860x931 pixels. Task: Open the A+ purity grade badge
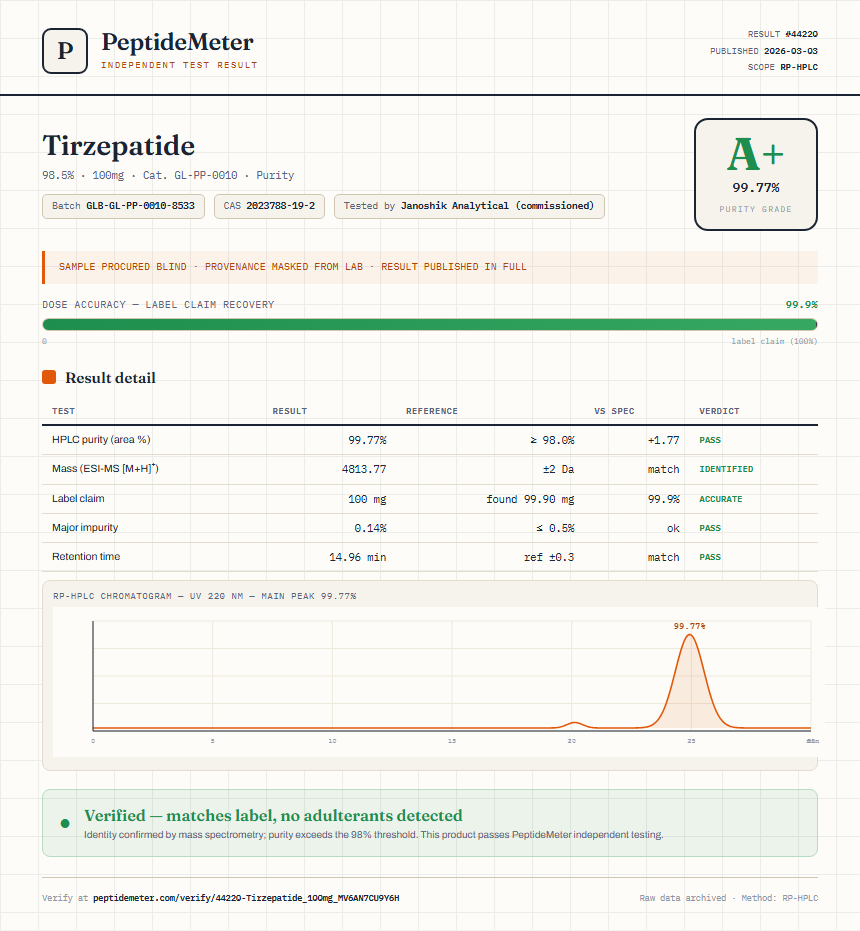[755, 174]
